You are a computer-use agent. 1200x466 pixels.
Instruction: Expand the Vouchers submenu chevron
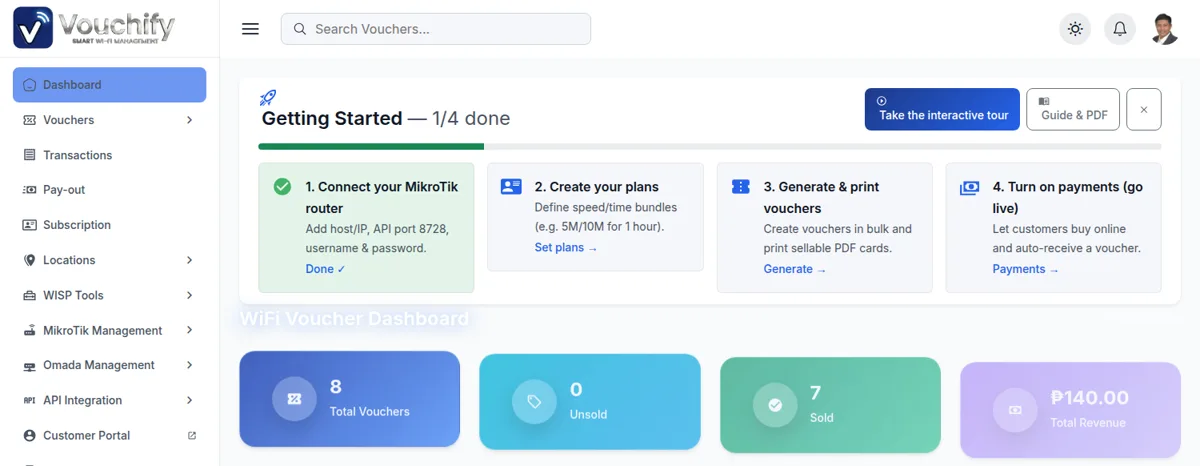190,120
